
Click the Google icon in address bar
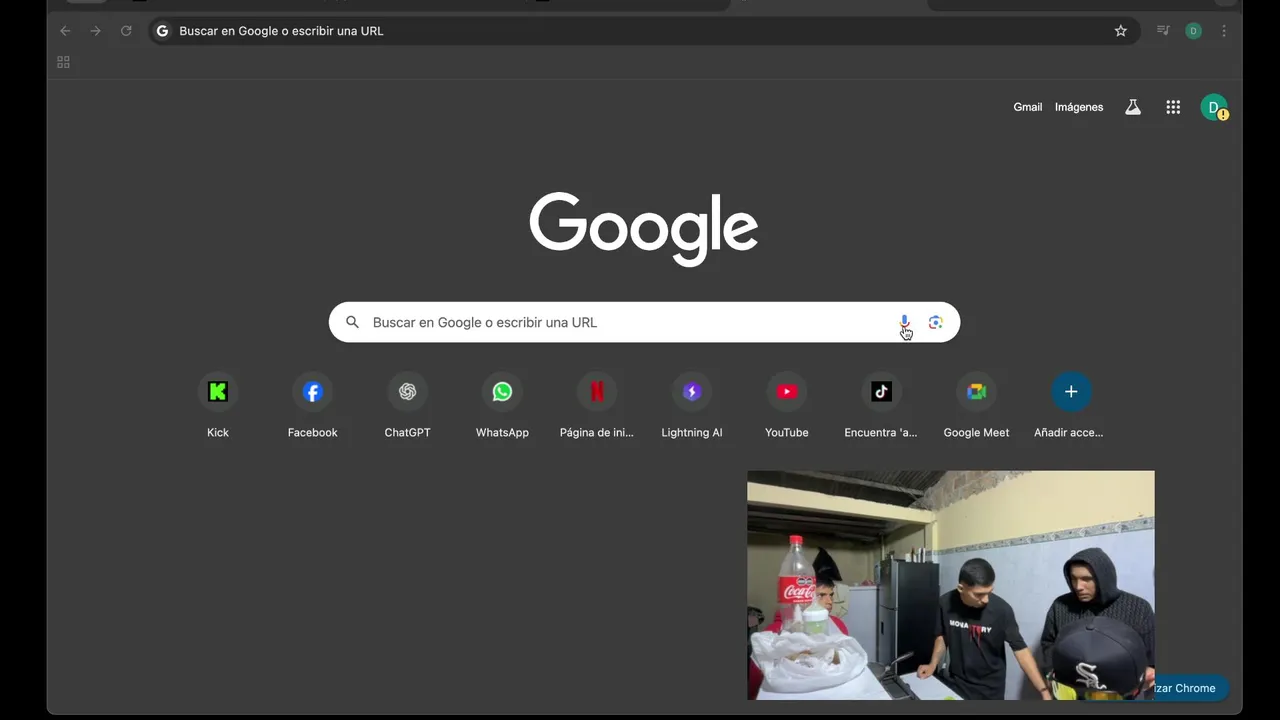(x=162, y=31)
